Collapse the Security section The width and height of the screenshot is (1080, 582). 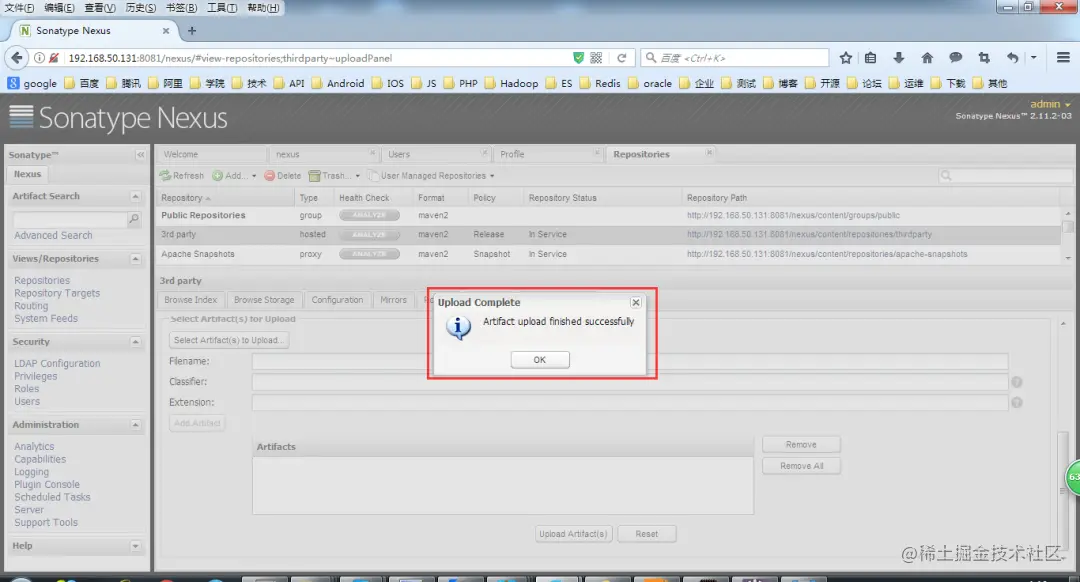point(135,342)
